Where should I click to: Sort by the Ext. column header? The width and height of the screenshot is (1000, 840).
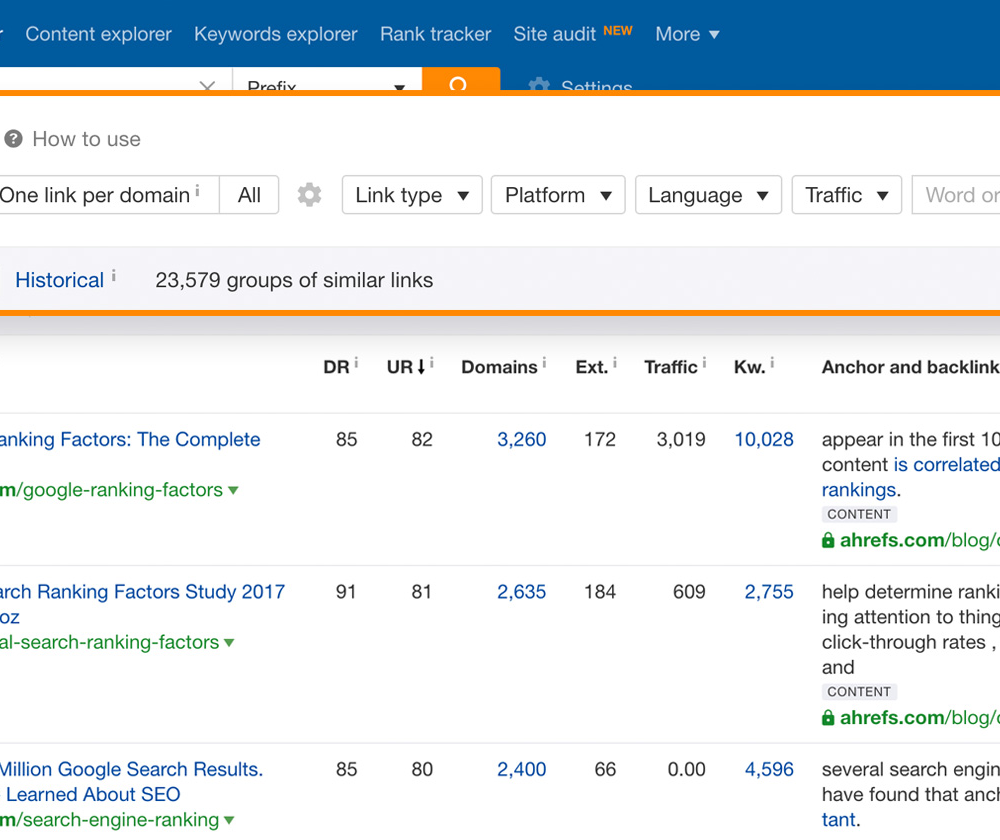(x=592, y=367)
